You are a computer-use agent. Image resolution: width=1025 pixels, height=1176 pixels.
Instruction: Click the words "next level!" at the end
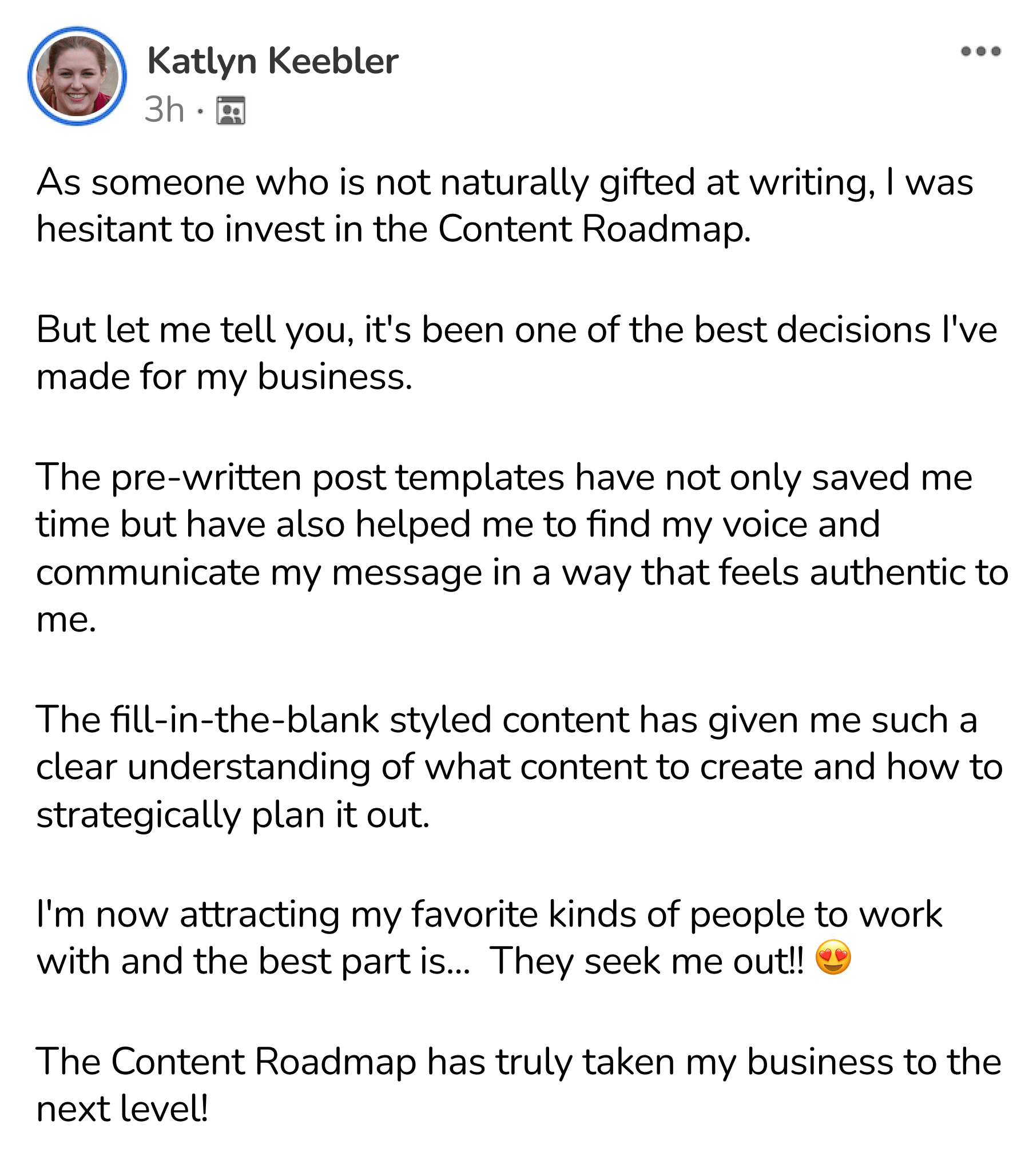click(122, 1109)
